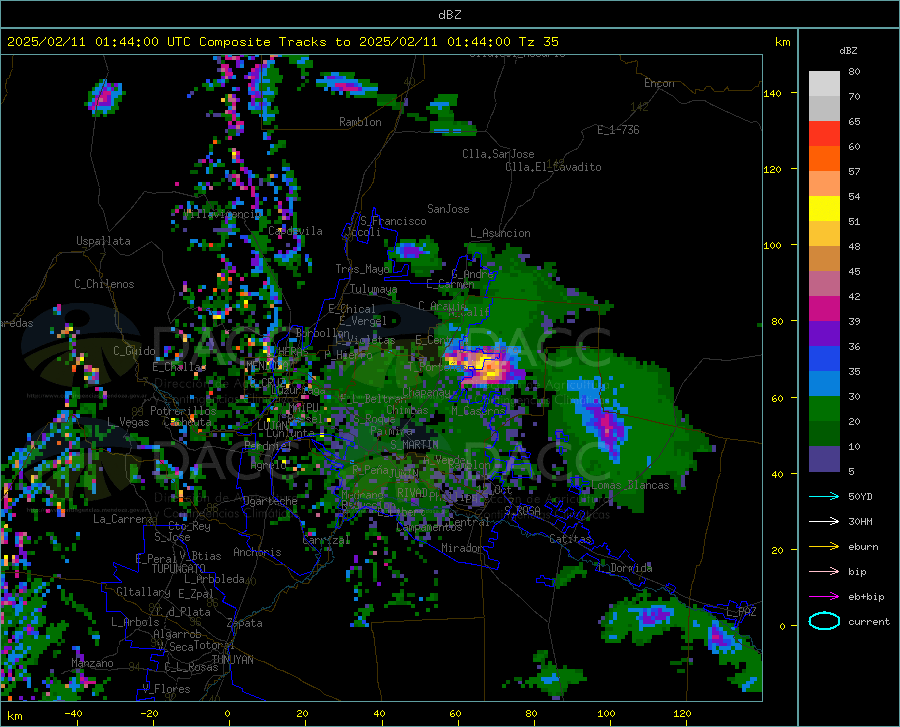Screen dimensions: 900x727
Task: Click the 'Tz 35' threshold value in header
Action: 538,42
